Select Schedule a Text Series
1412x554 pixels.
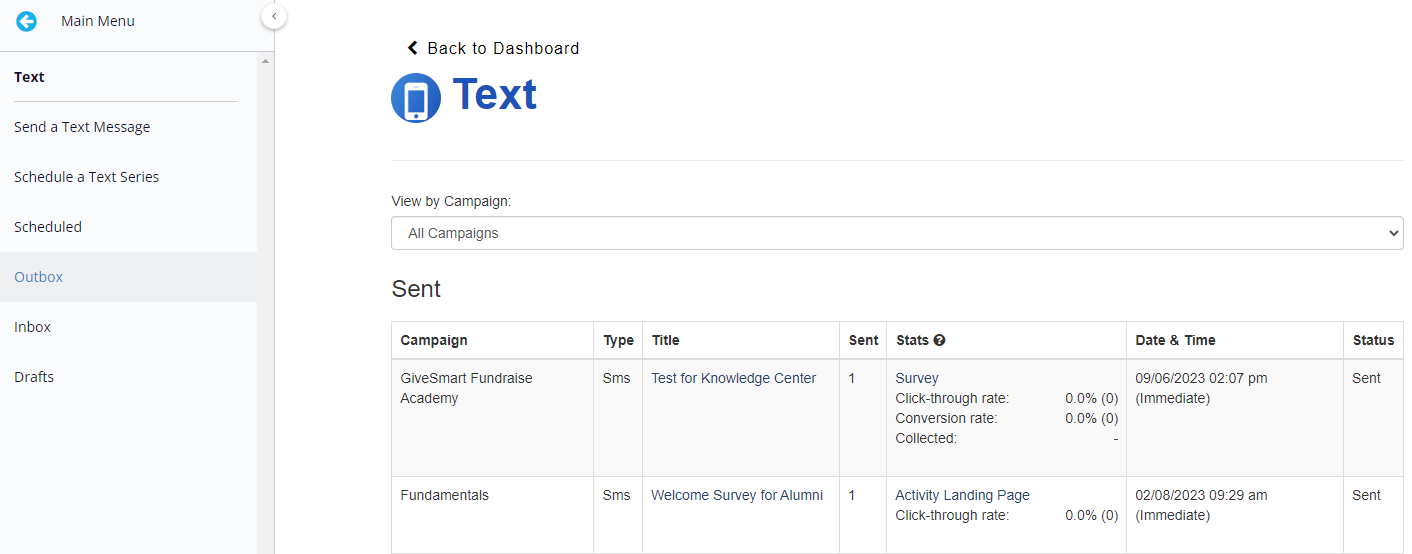(x=87, y=177)
